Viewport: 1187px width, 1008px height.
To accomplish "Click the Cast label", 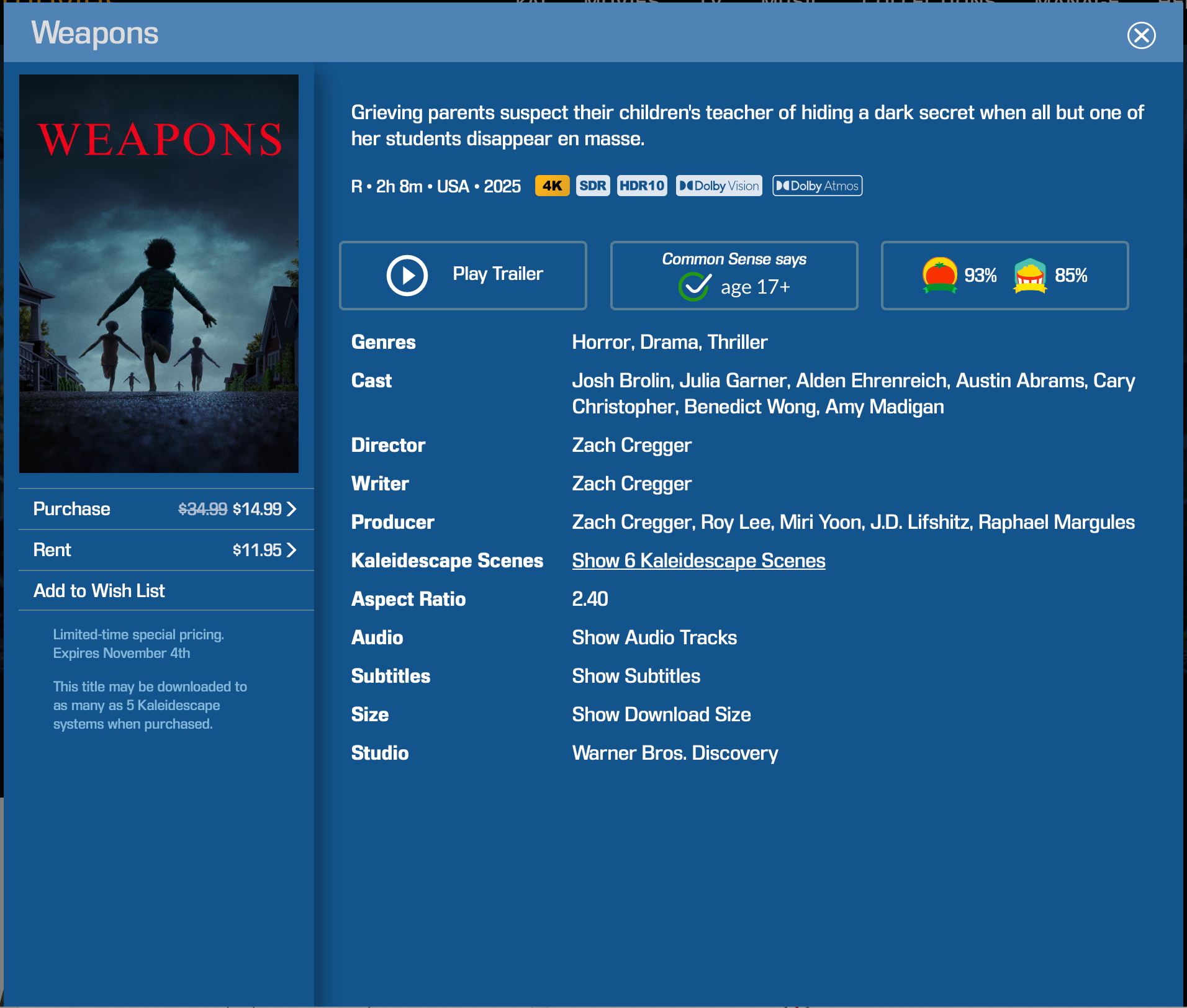I will pyautogui.click(x=371, y=380).
